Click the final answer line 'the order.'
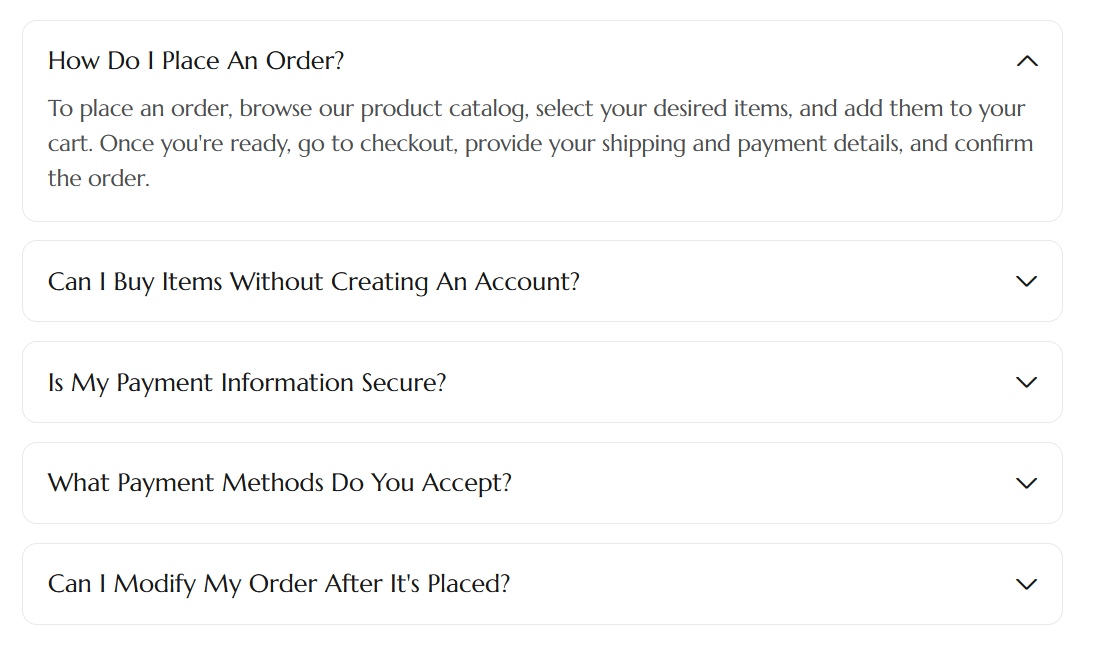The image size is (1093, 653). point(98,180)
